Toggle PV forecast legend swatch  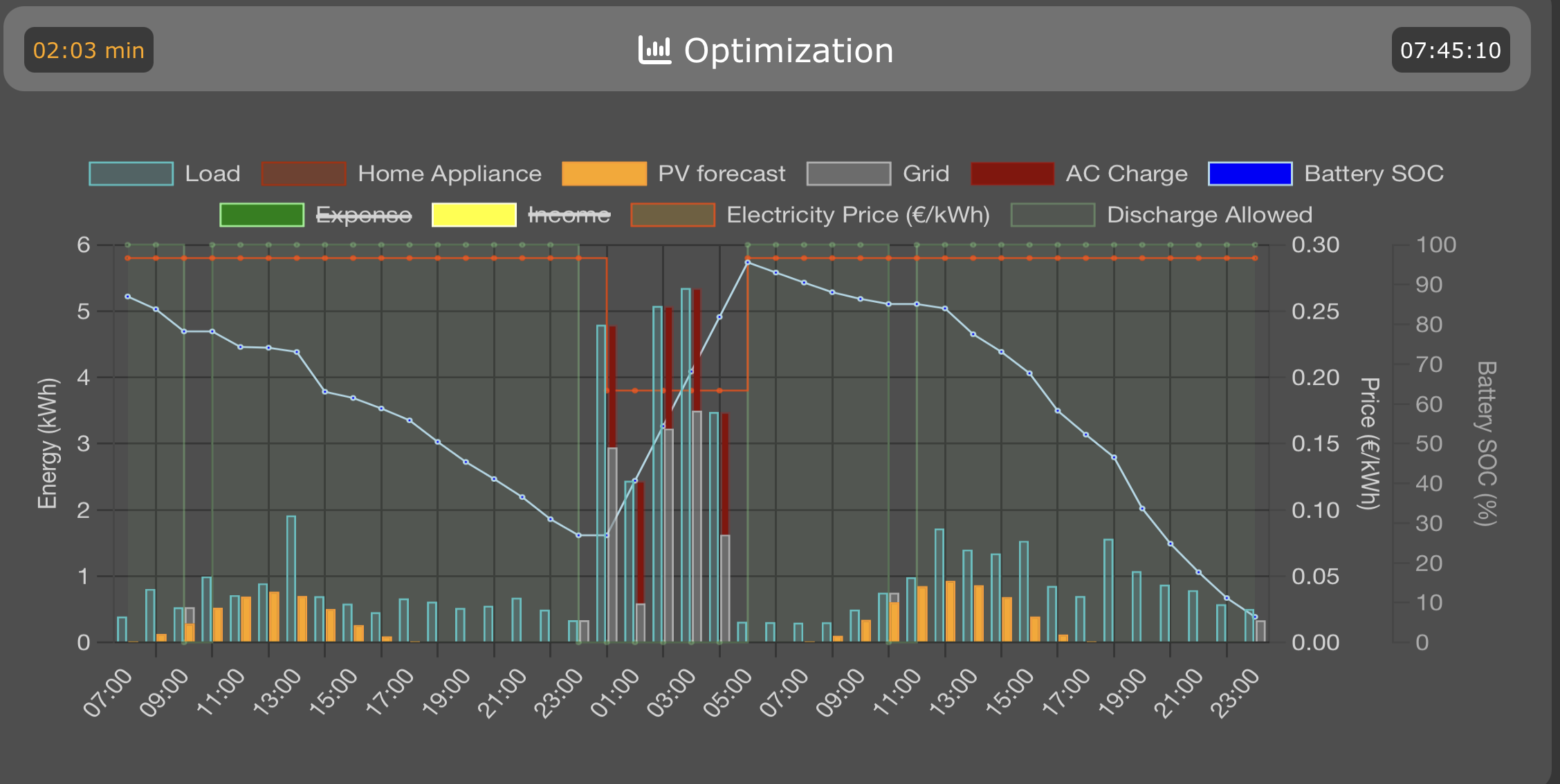click(x=604, y=174)
